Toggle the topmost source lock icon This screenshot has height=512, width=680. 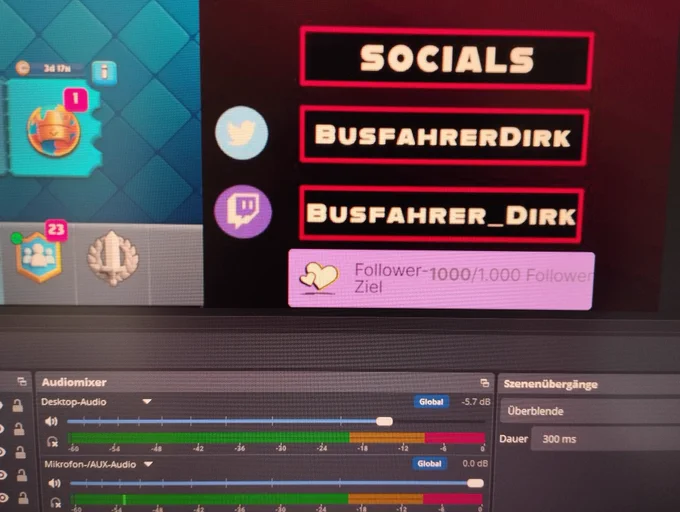pyautogui.click(x=17, y=405)
